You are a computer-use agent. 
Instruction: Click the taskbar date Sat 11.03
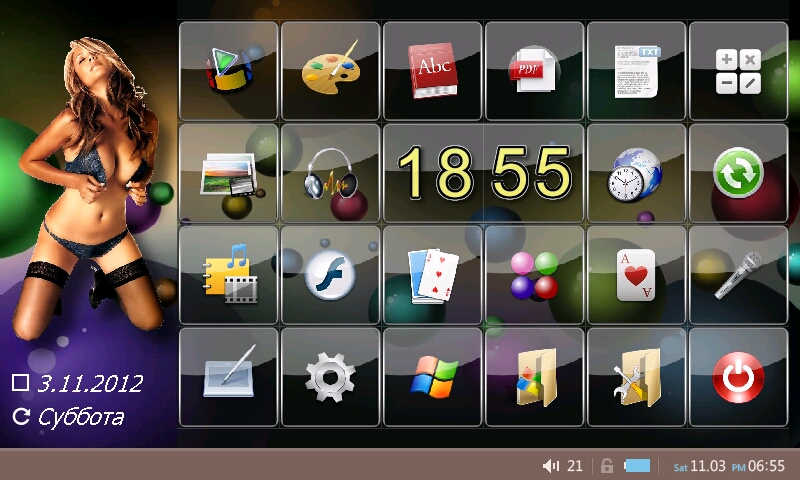point(699,466)
